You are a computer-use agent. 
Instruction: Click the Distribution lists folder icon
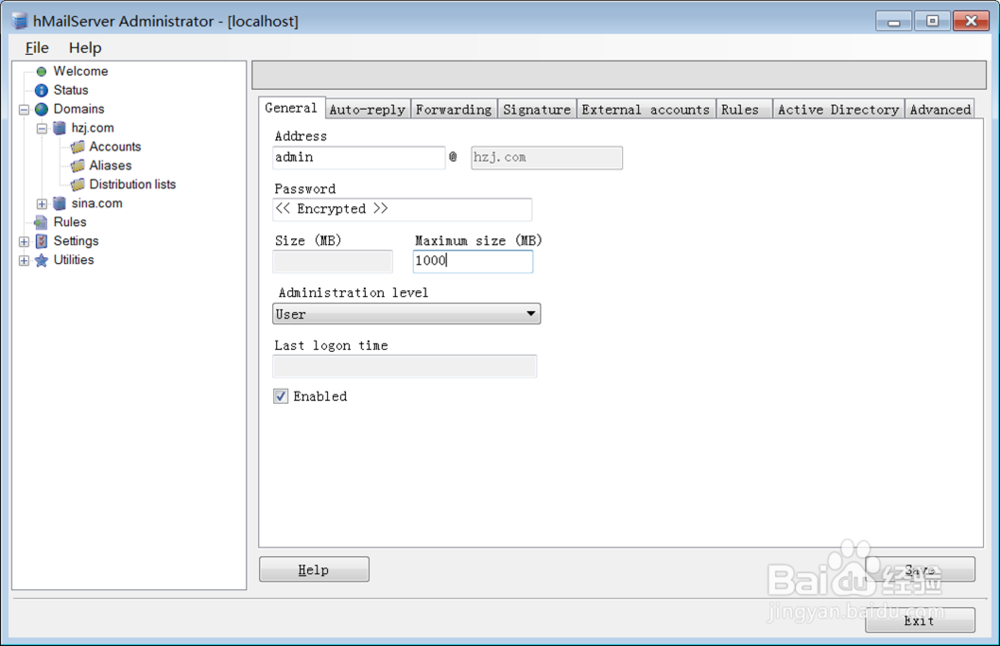pos(78,184)
